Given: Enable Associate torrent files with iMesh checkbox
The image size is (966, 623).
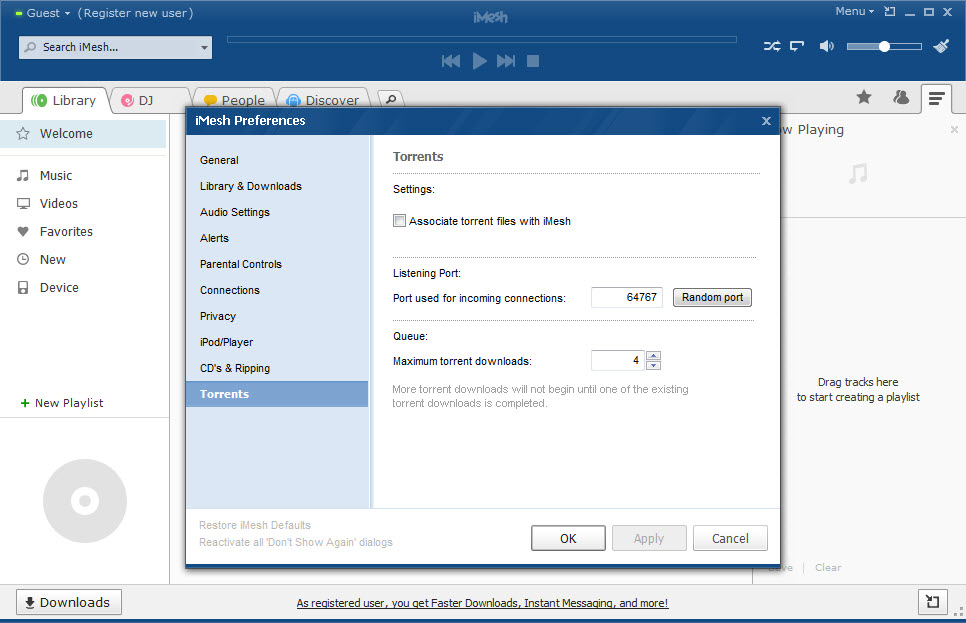Looking at the screenshot, I should pyautogui.click(x=399, y=221).
